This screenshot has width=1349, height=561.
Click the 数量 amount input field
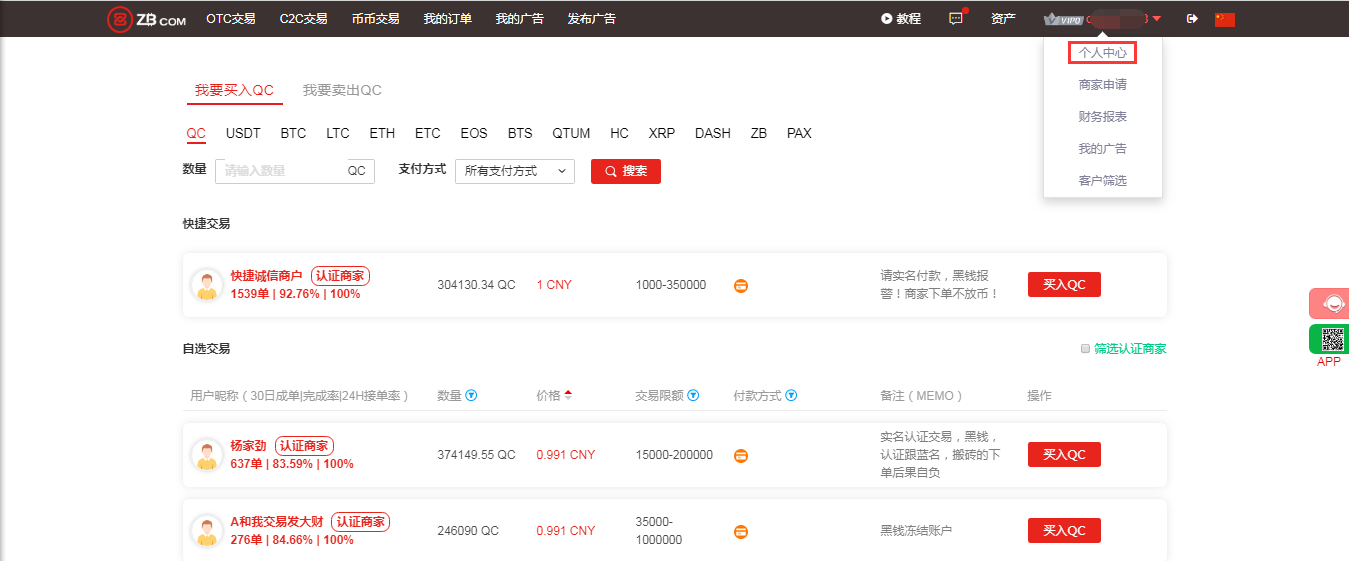pyautogui.click(x=281, y=171)
